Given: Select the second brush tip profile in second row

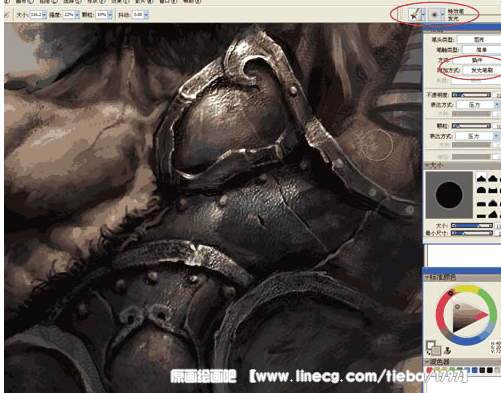Looking at the screenshot, I should 493,190.
